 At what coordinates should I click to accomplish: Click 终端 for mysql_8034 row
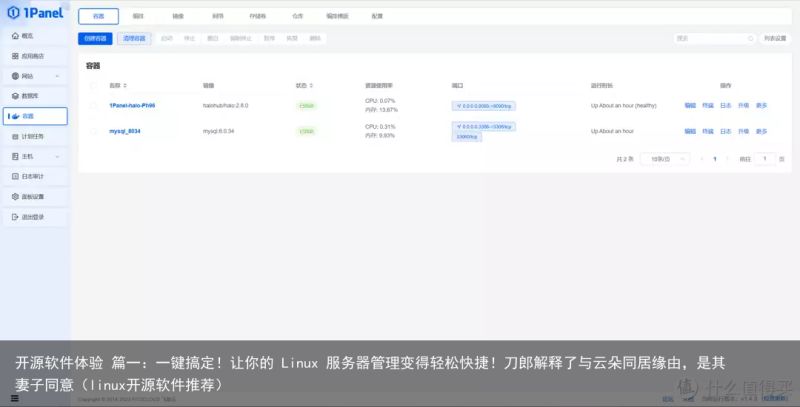pyautogui.click(x=708, y=131)
